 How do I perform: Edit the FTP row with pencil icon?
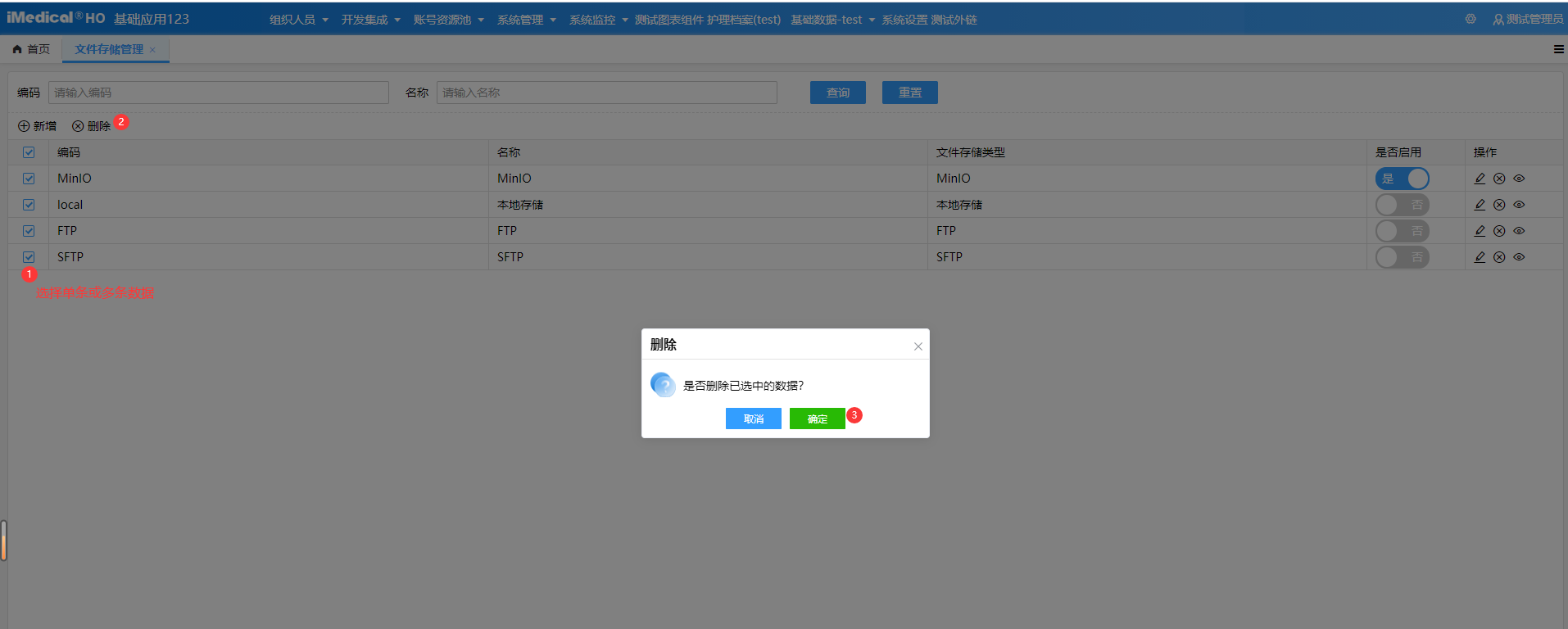pyautogui.click(x=1480, y=231)
